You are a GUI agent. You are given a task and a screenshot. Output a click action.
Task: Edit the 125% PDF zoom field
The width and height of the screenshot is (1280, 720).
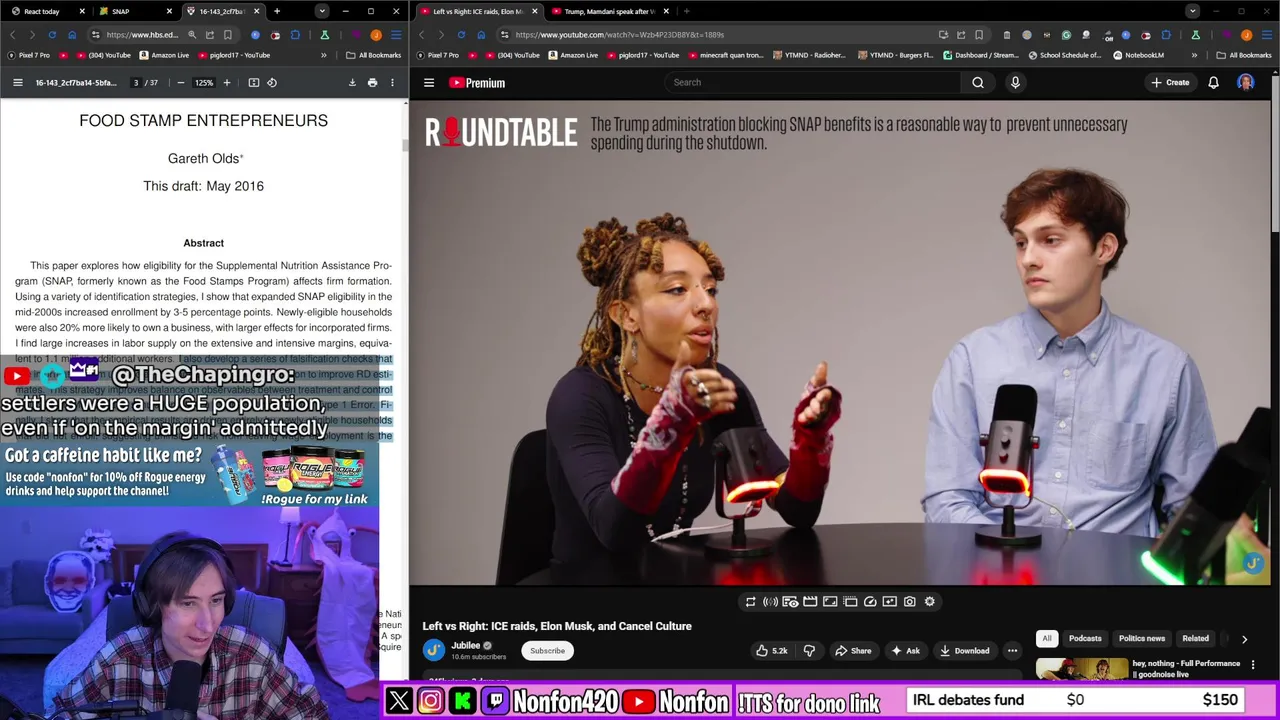[x=204, y=83]
